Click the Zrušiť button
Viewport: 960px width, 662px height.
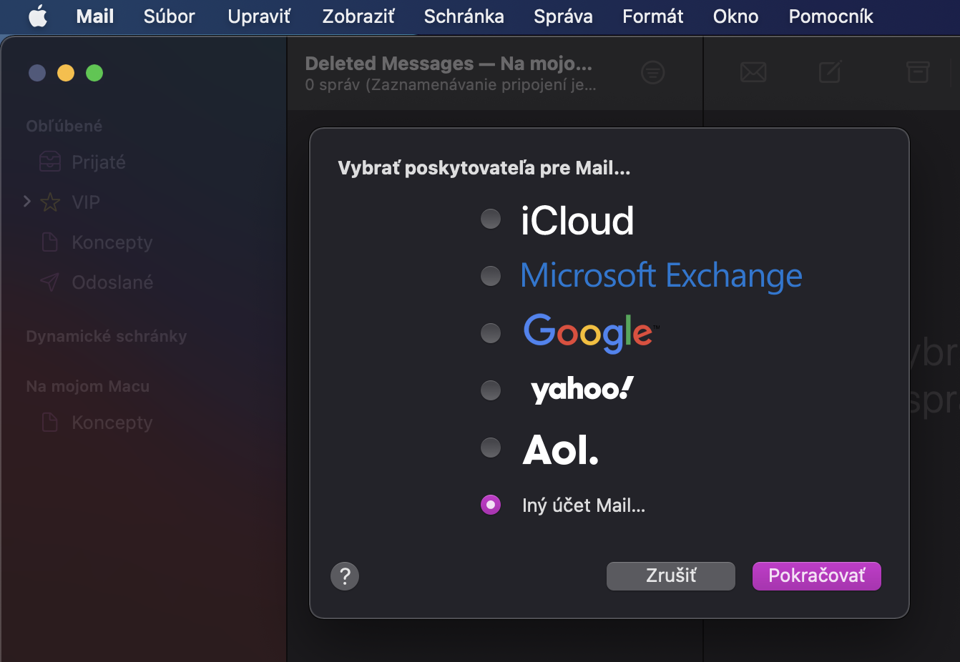[670, 576]
